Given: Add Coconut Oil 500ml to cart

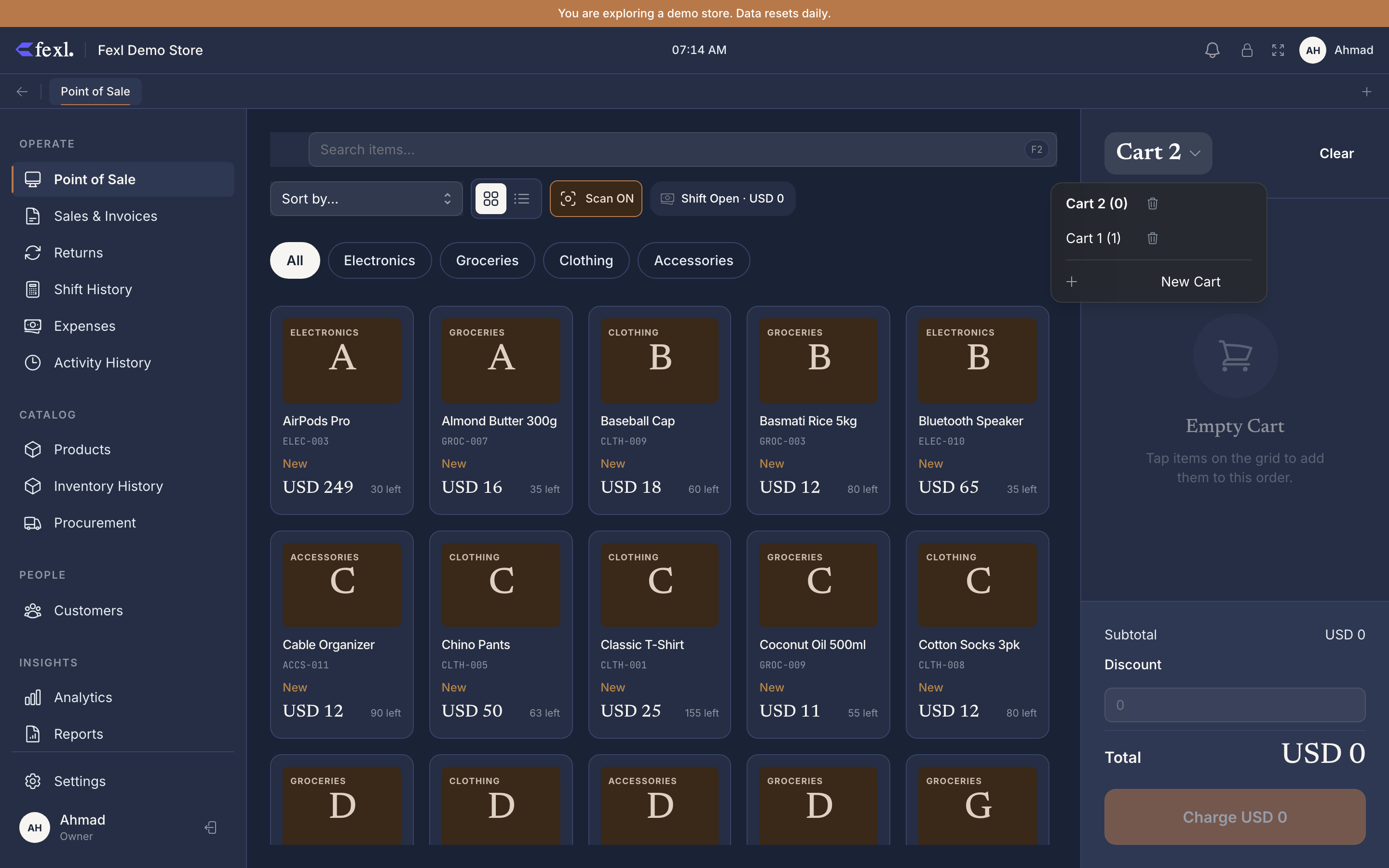Looking at the screenshot, I should pos(818,634).
